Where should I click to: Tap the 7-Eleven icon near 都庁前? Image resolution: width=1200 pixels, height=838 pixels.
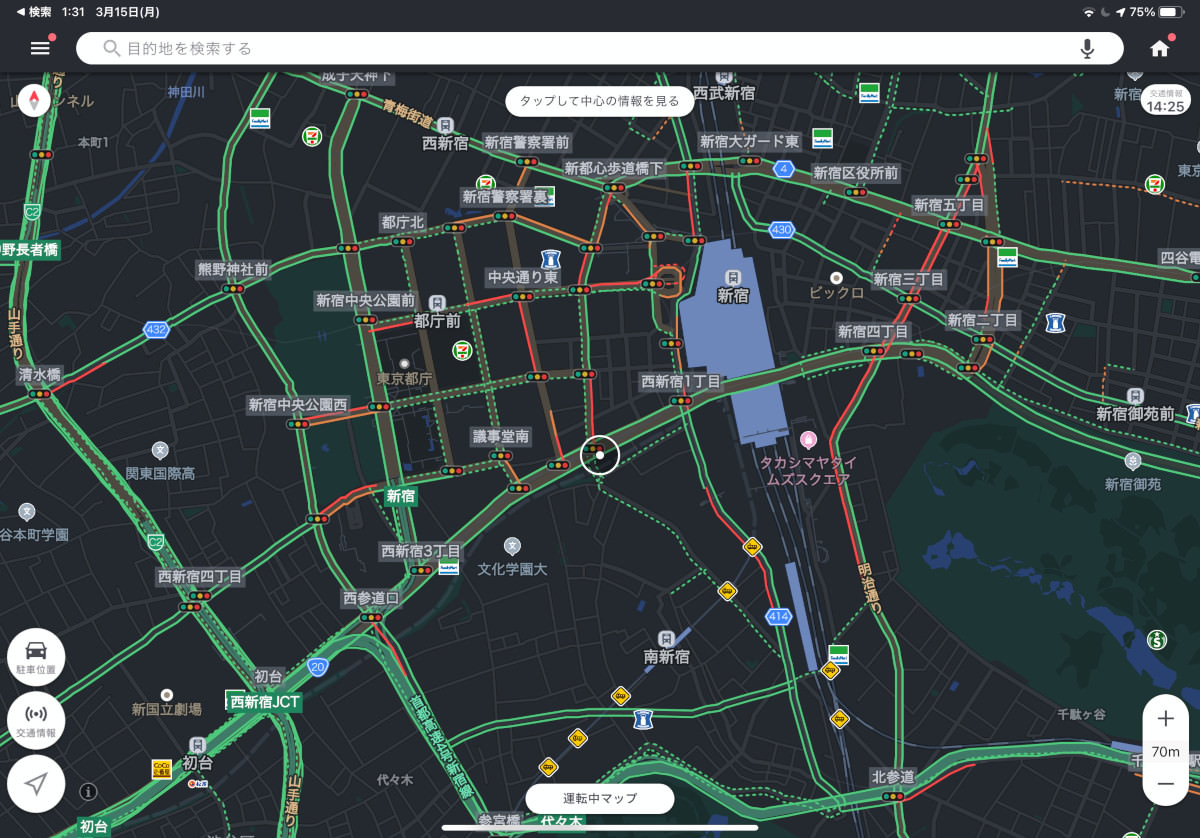(x=460, y=348)
